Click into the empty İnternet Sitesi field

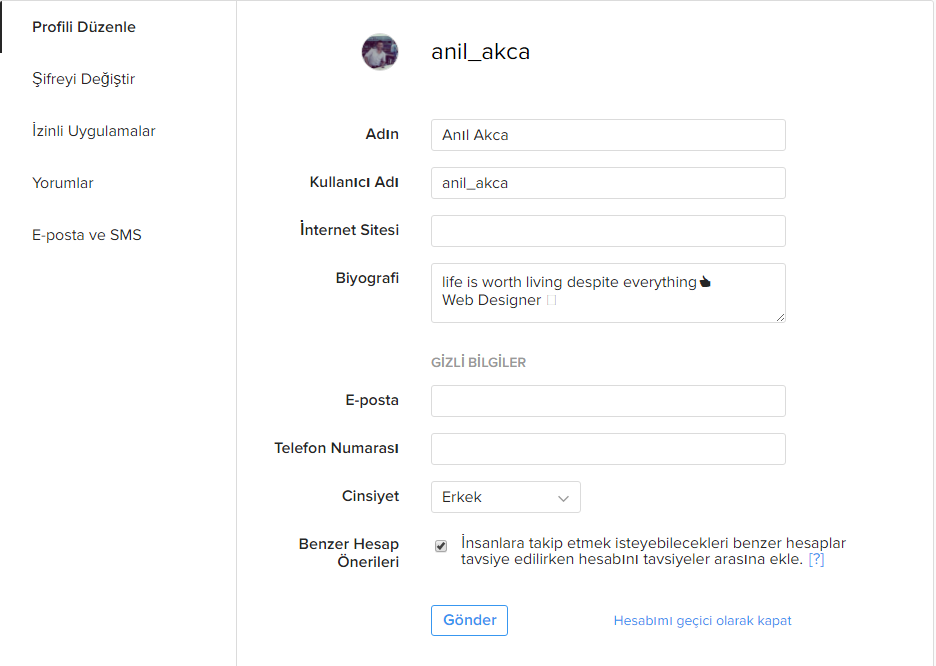[608, 231]
